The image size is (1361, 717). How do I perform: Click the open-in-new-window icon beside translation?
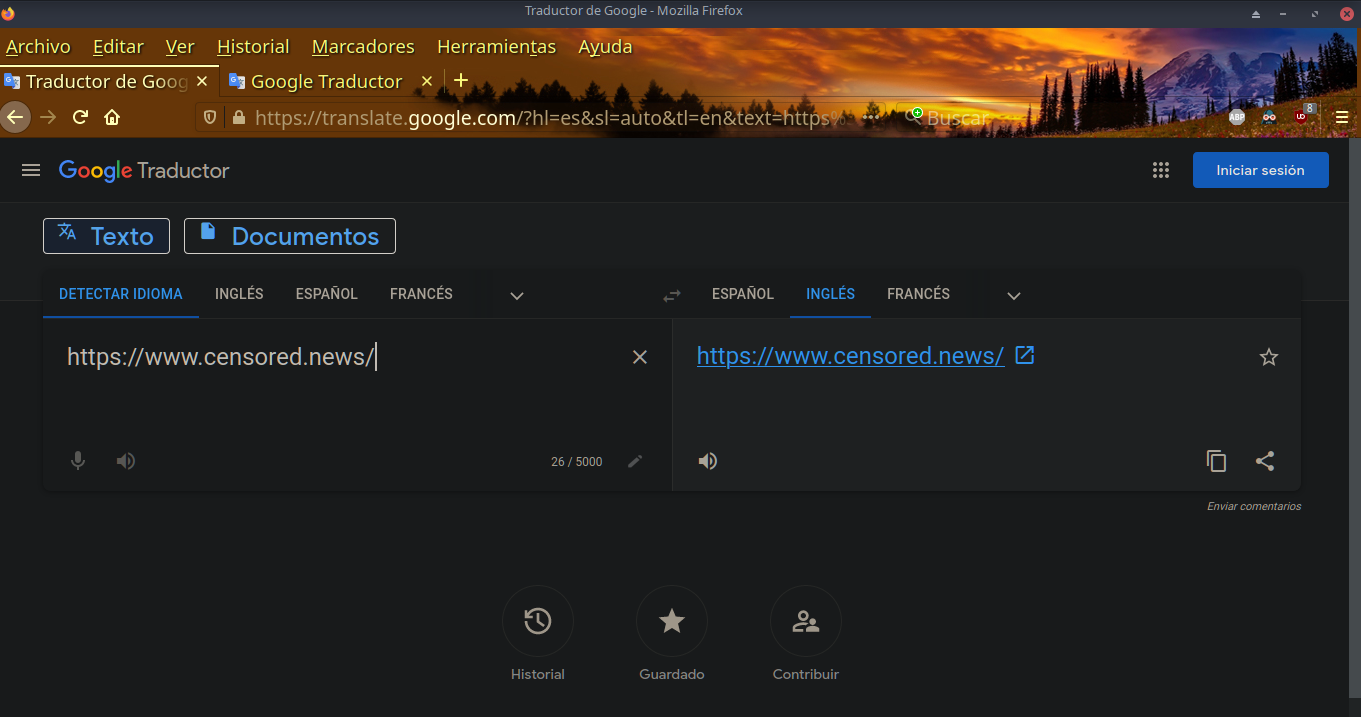coord(1024,355)
